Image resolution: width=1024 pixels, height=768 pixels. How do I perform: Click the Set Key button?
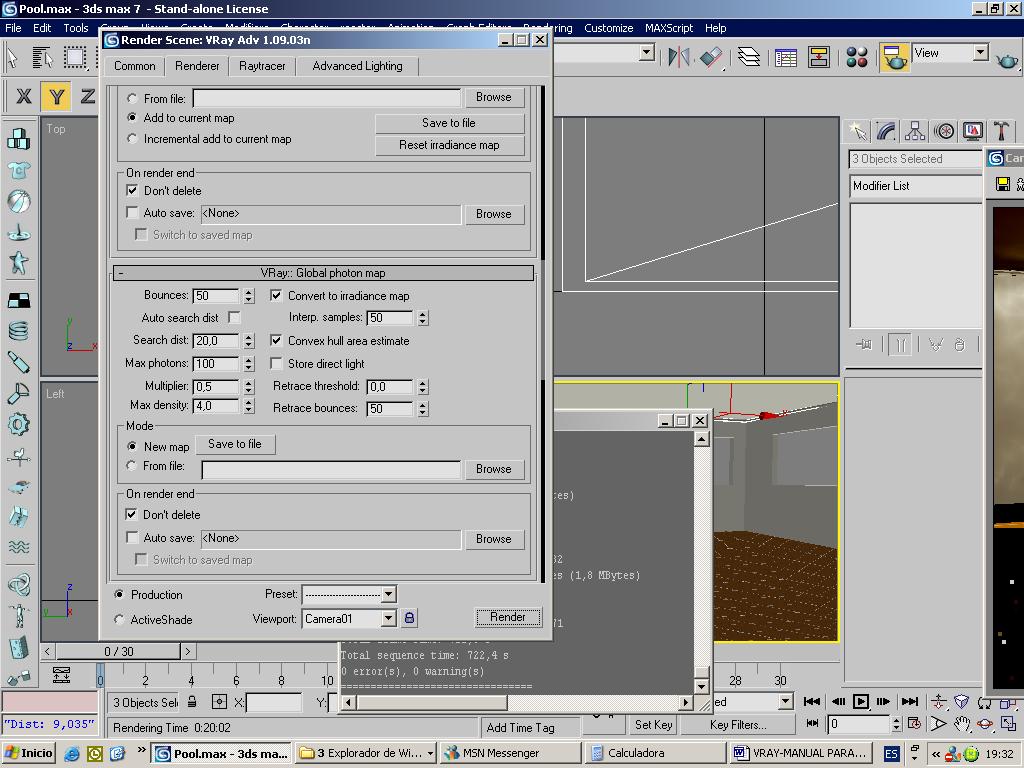[654, 725]
